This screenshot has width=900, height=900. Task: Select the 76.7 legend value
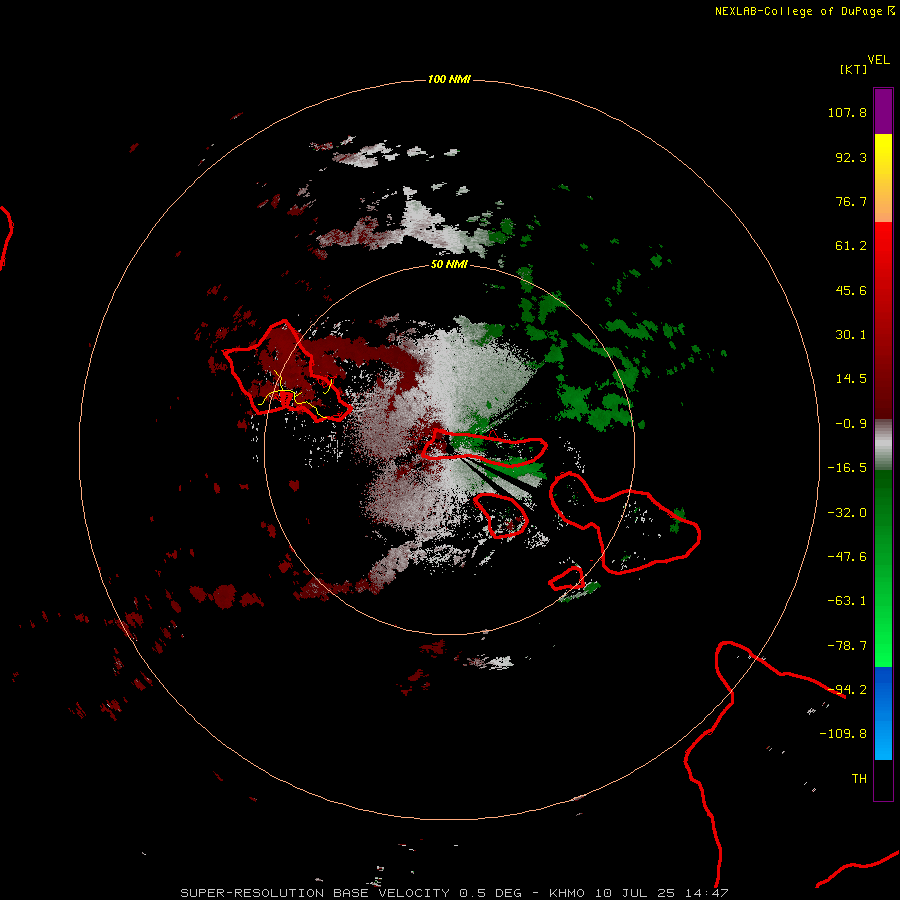(x=851, y=201)
